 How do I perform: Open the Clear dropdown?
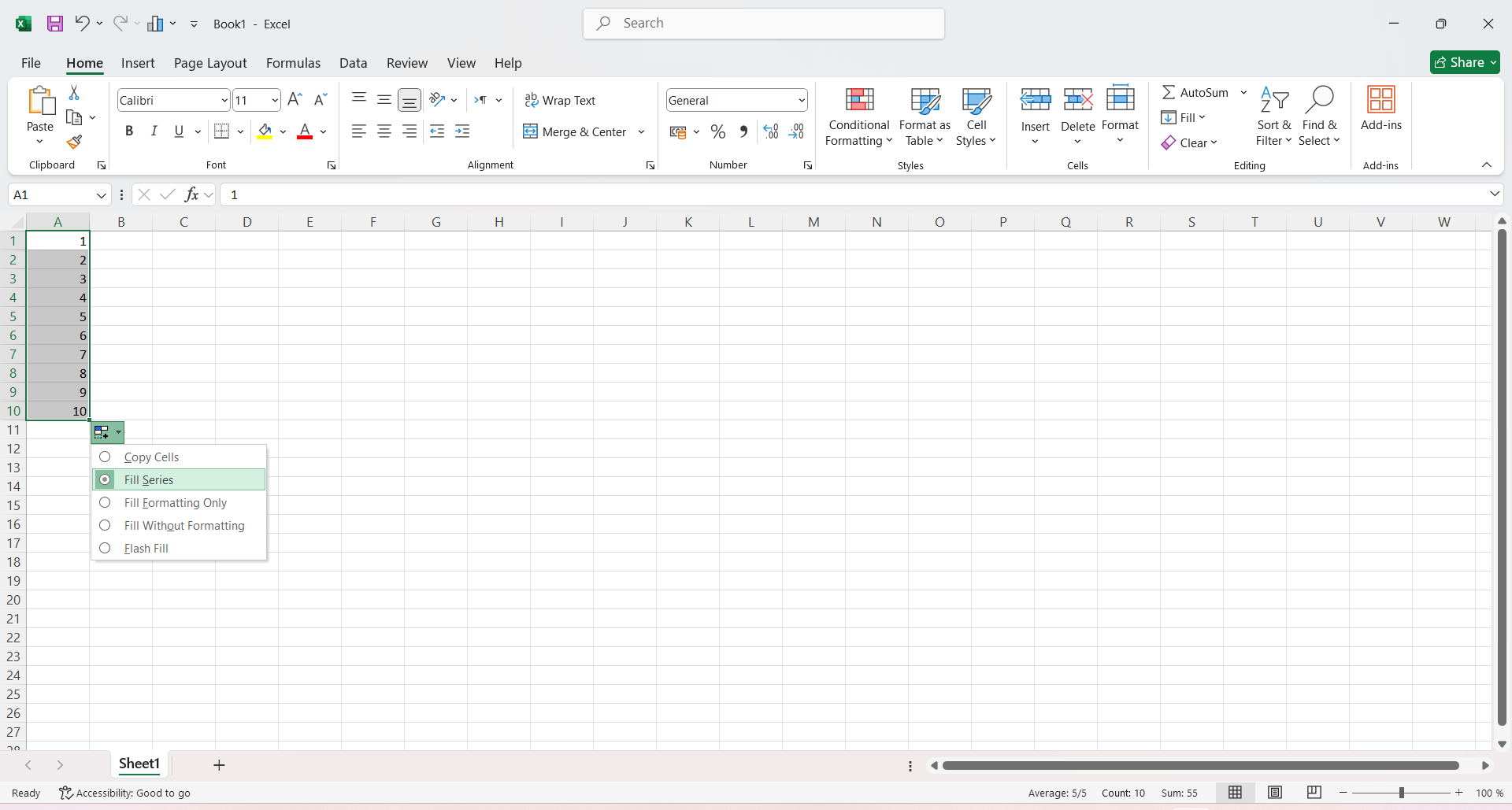click(1190, 142)
